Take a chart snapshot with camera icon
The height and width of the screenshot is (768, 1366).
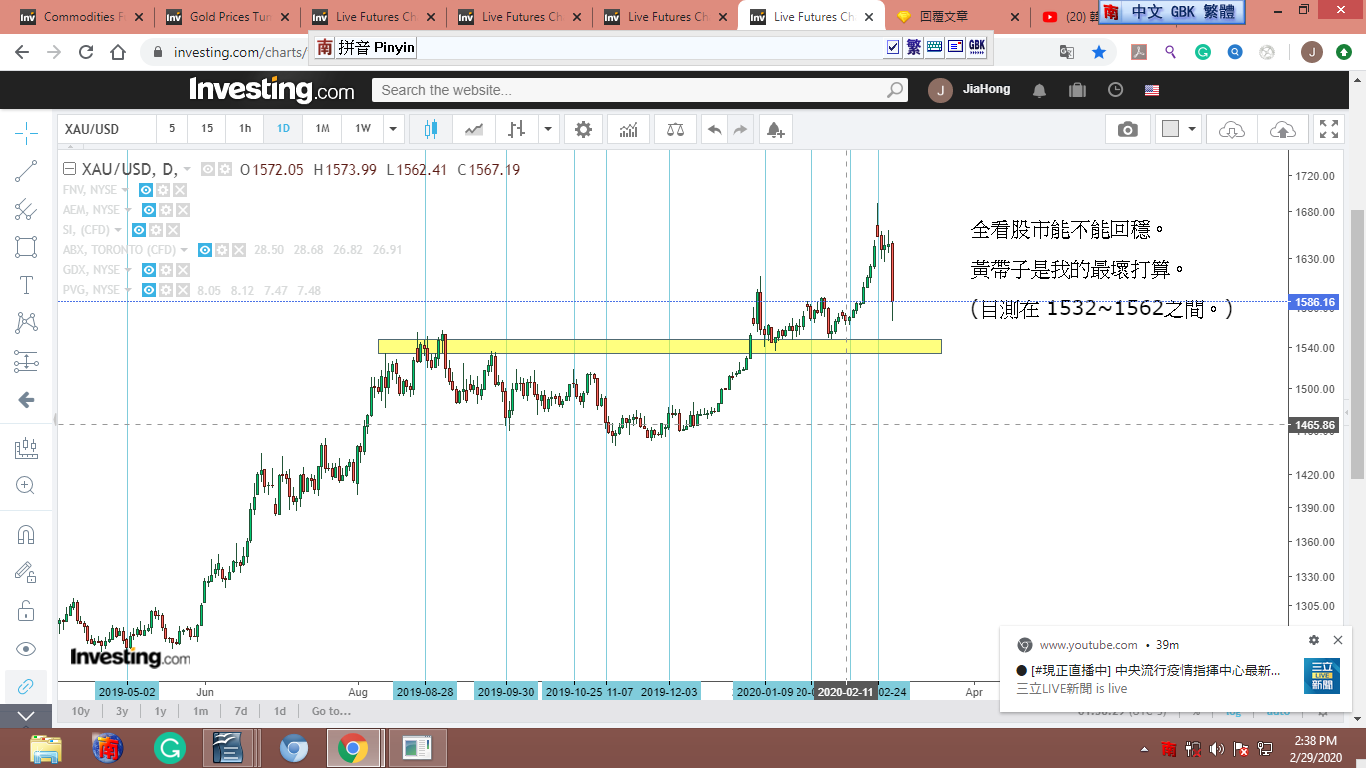coord(1127,129)
